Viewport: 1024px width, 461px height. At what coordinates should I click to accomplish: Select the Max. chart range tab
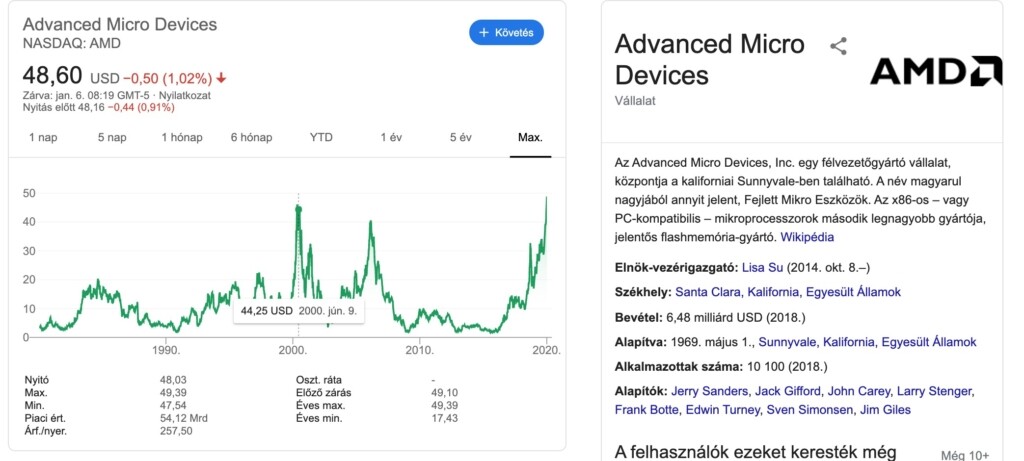tap(530, 137)
